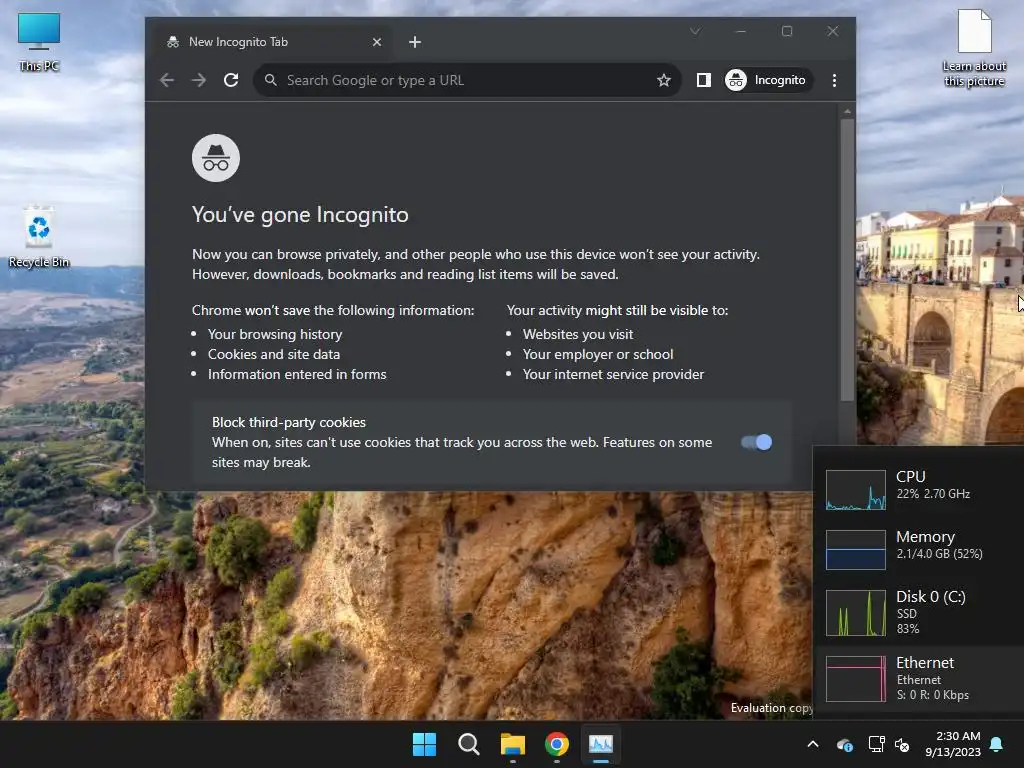Screen dimensions: 1024x768
Task: Focus the Search Google or type a URL box
Action: (467, 80)
